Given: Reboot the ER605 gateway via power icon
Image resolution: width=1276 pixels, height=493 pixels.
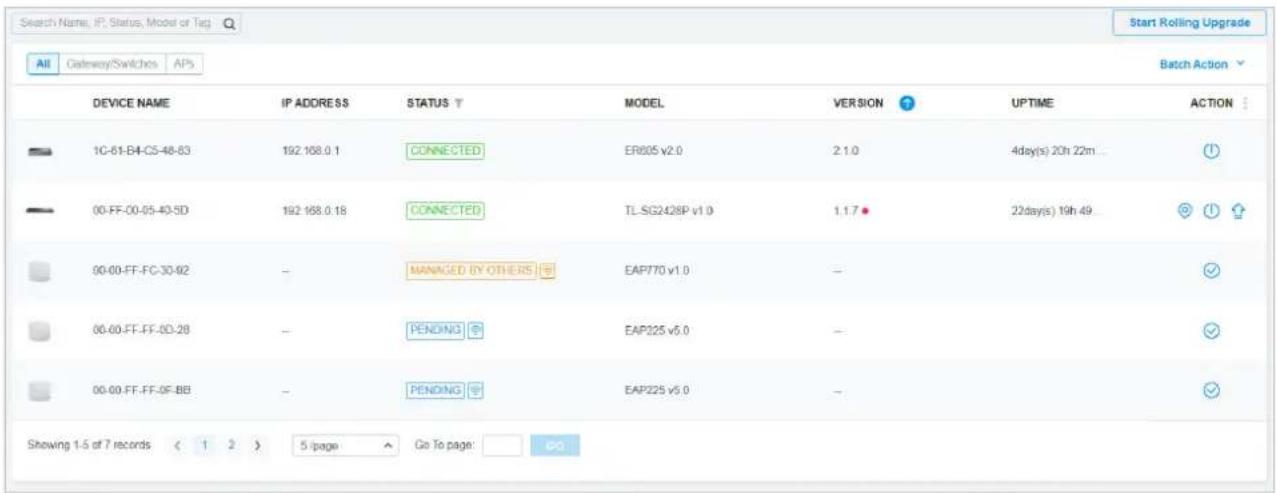Looking at the screenshot, I should pos(1211,151).
